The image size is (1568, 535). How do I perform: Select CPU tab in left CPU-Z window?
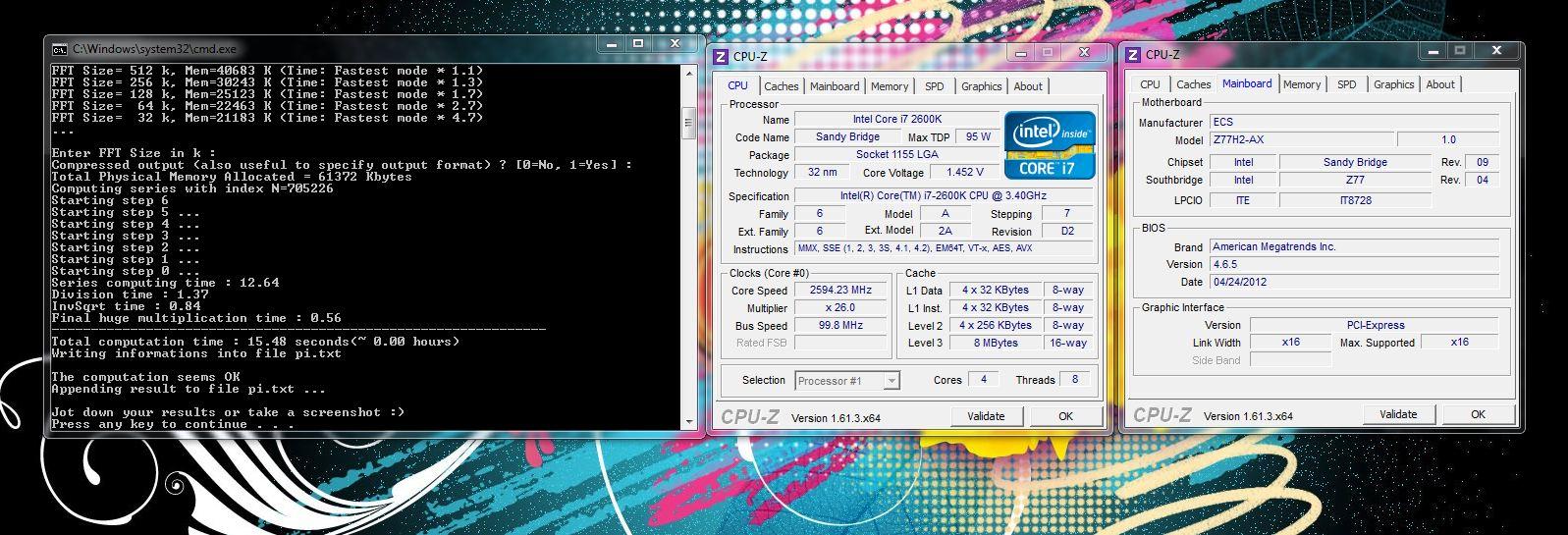click(x=738, y=85)
